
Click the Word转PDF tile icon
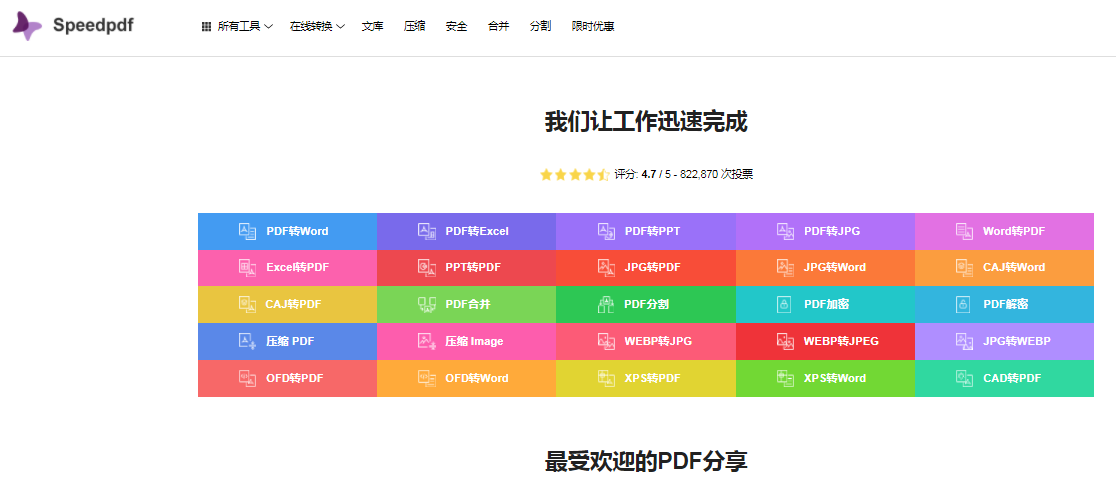coord(964,231)
